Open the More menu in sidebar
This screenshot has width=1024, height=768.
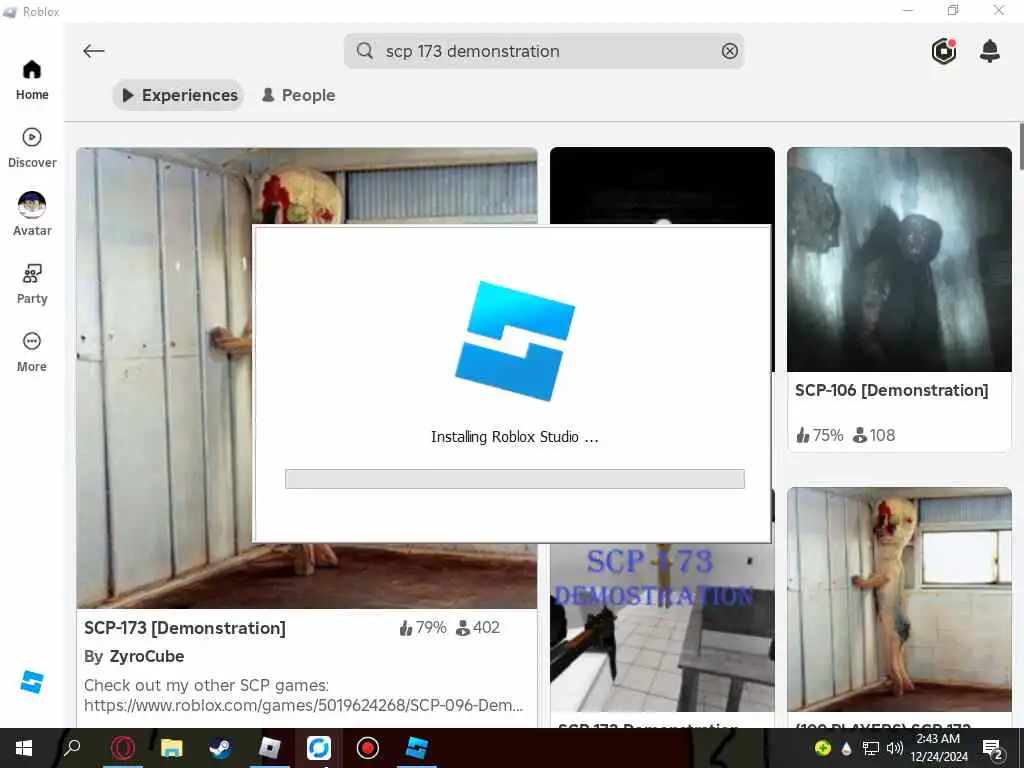[x=32, y=352]
